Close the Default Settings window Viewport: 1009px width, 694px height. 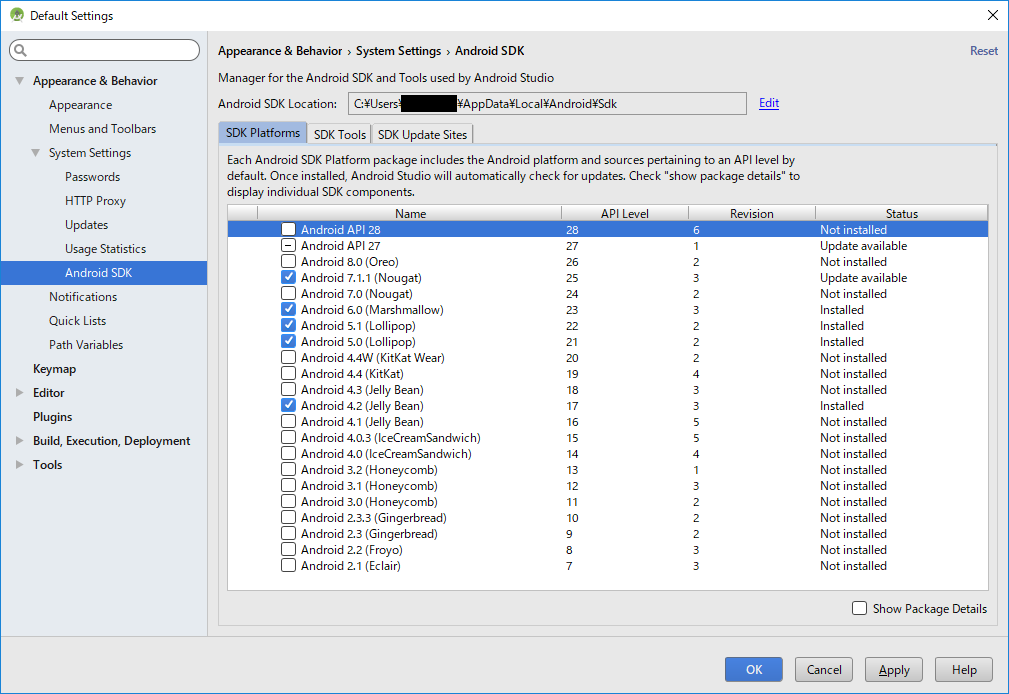(992, 15)
